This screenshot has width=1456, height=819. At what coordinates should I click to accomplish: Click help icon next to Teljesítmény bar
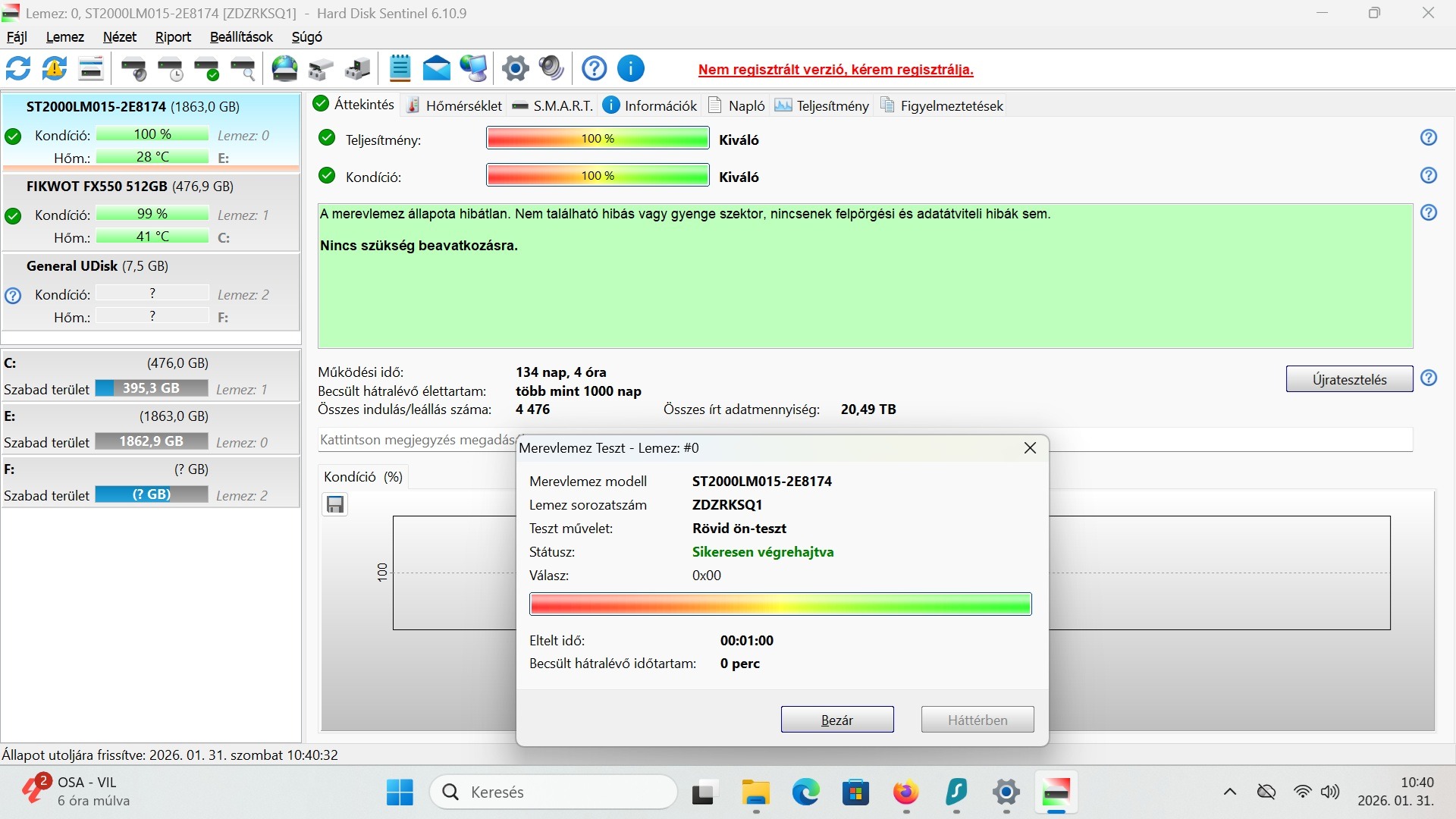click(x=1428, y=138)
